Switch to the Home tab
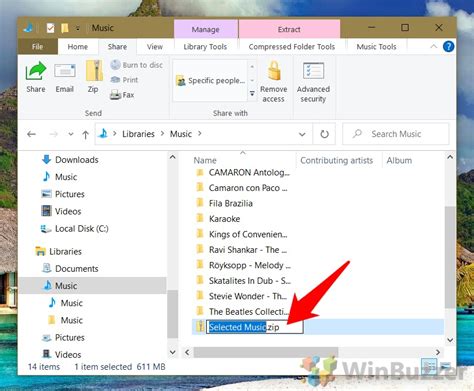 (x=78, y=47)
